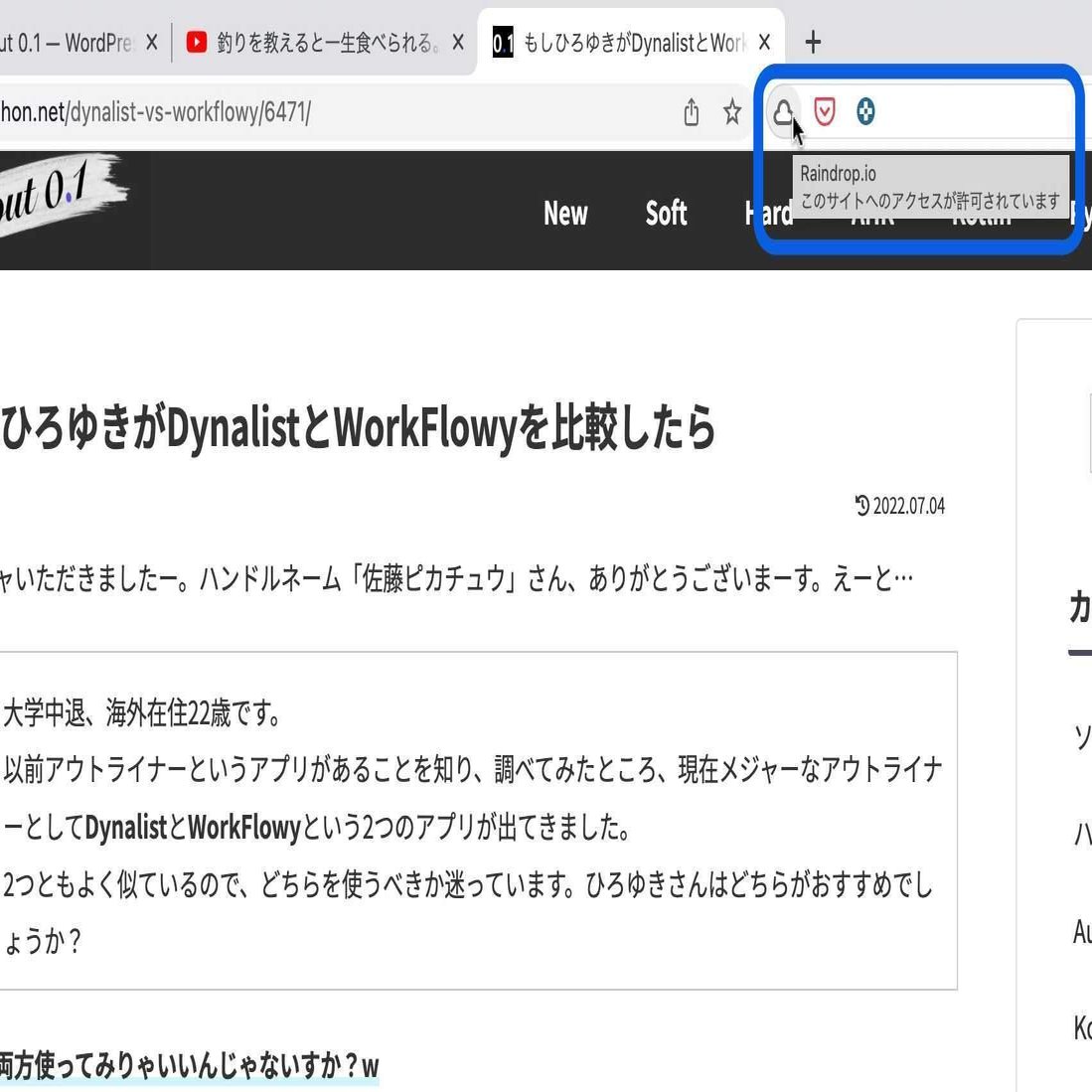Click the date 2022.07.04
The height and width of the screenshot is (1092, 1092).
(x=909, y=507)
